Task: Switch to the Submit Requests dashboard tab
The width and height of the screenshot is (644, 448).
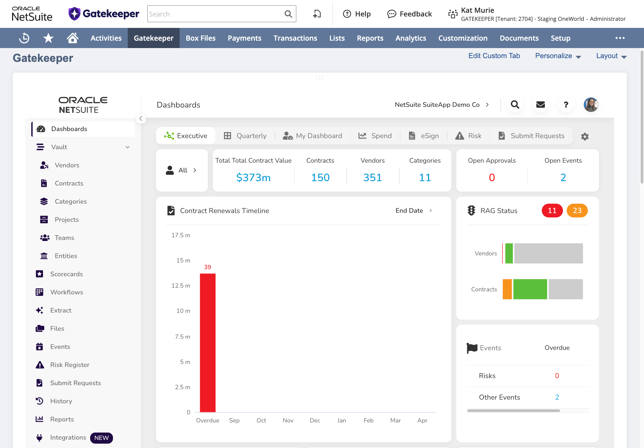Action: click(531, 136)
